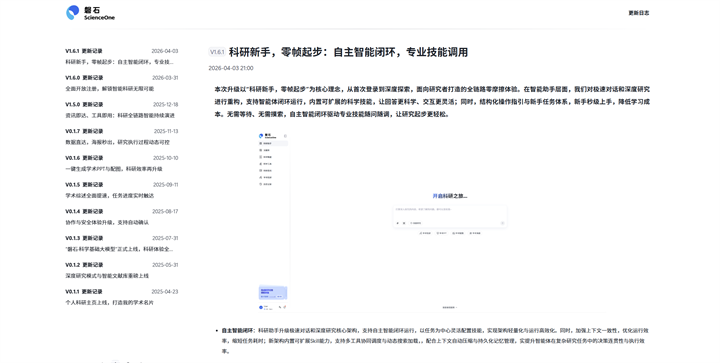The width and height of the screenshot is (720, 363).
Task: Select the V1.6.1 更新记录 entry
Action: [84, 51]
